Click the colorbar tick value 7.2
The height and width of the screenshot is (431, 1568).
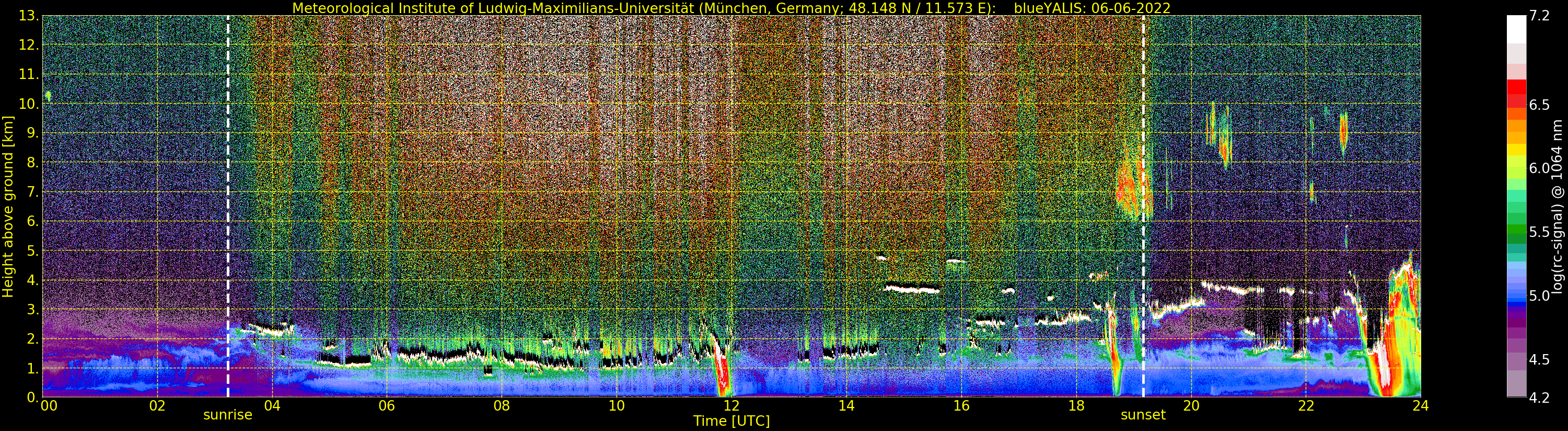point(1539,16)
